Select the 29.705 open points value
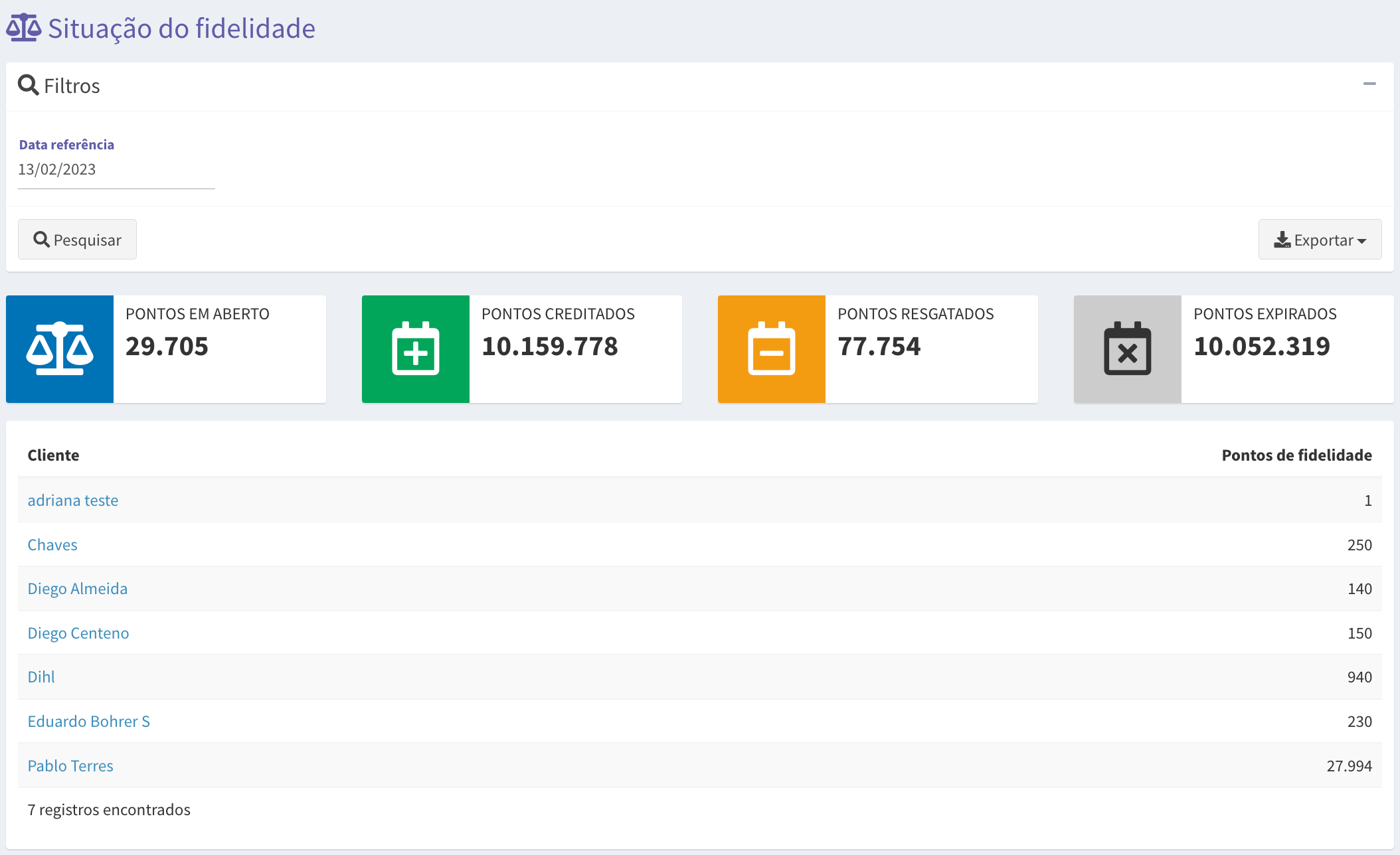 point(167,347)
